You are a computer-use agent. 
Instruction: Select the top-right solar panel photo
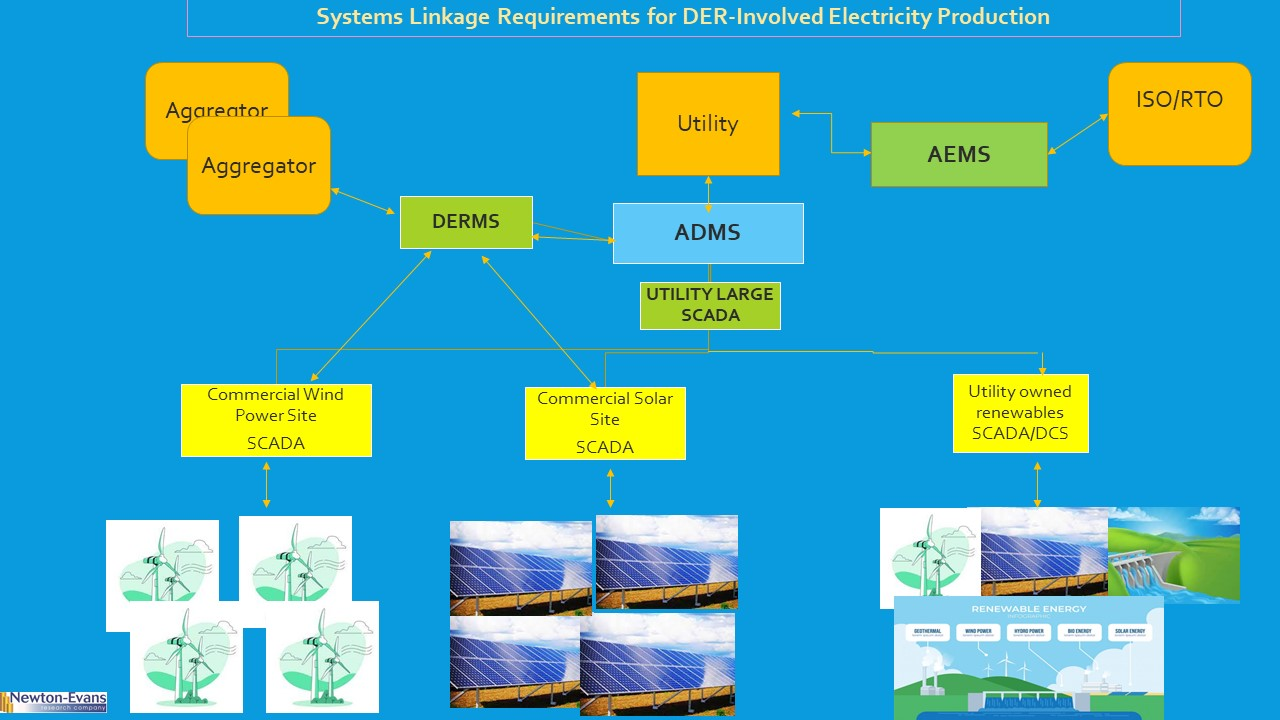point(667,561)
